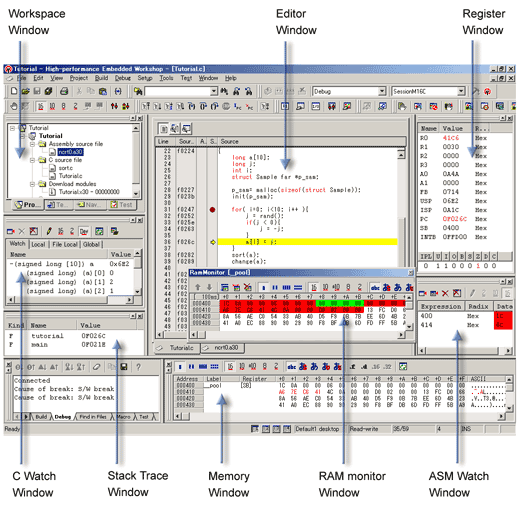This screenshot has height=508, width=520.
Task: Open the Debug configuration dropdown
Action: [382, 91]
